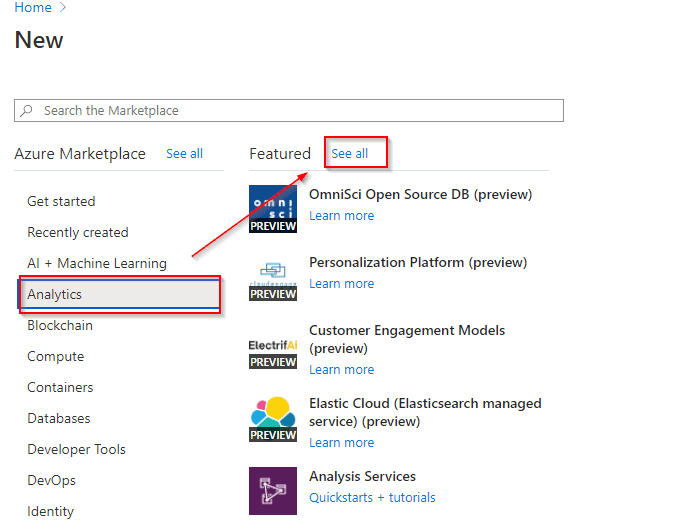Open the Containers category

tap(60, 387)
